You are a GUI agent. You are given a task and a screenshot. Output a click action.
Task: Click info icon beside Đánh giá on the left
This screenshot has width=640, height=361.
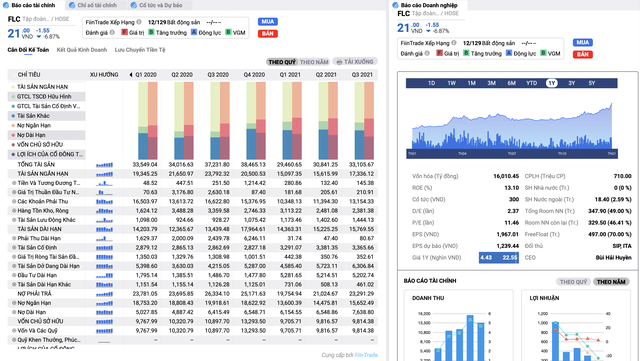[112, 32]
